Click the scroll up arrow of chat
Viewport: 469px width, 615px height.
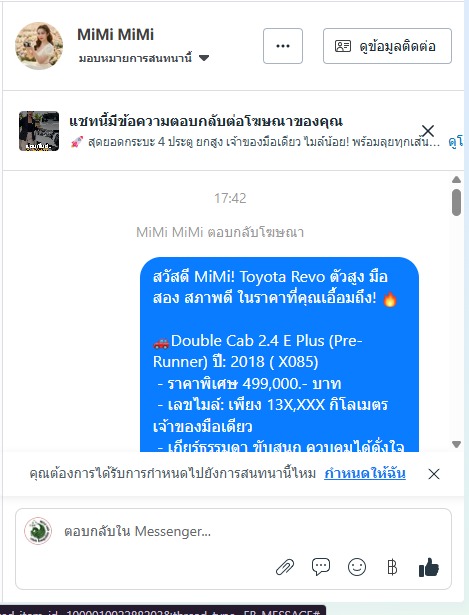(x=456, y=180)
